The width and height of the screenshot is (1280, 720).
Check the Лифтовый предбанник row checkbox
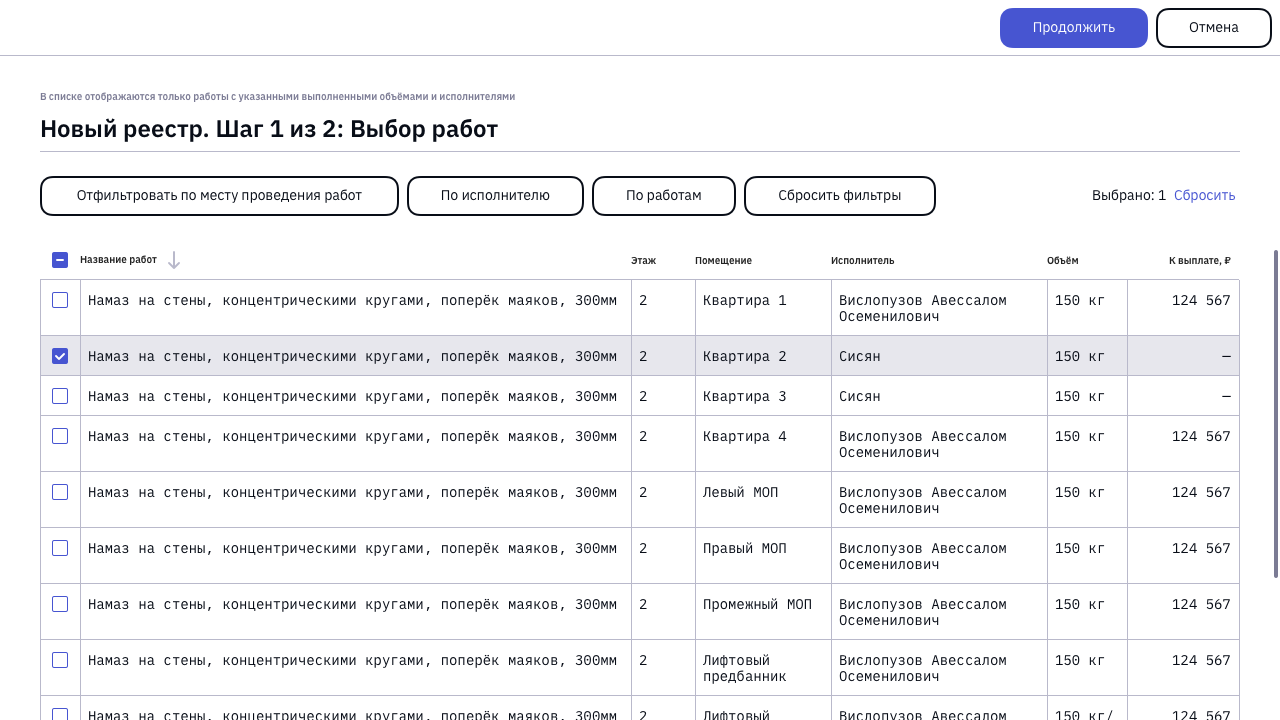pos(60,660)
